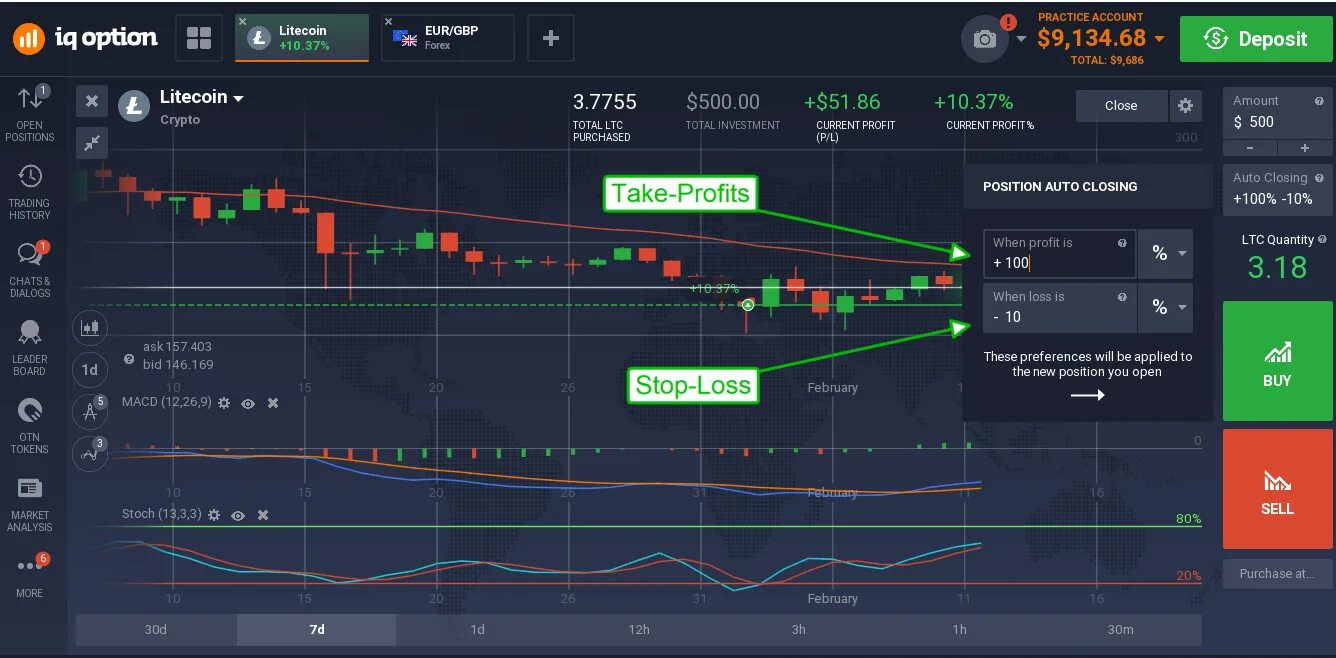Toggle MACD indicator visibility eye

tap(247, 403)
